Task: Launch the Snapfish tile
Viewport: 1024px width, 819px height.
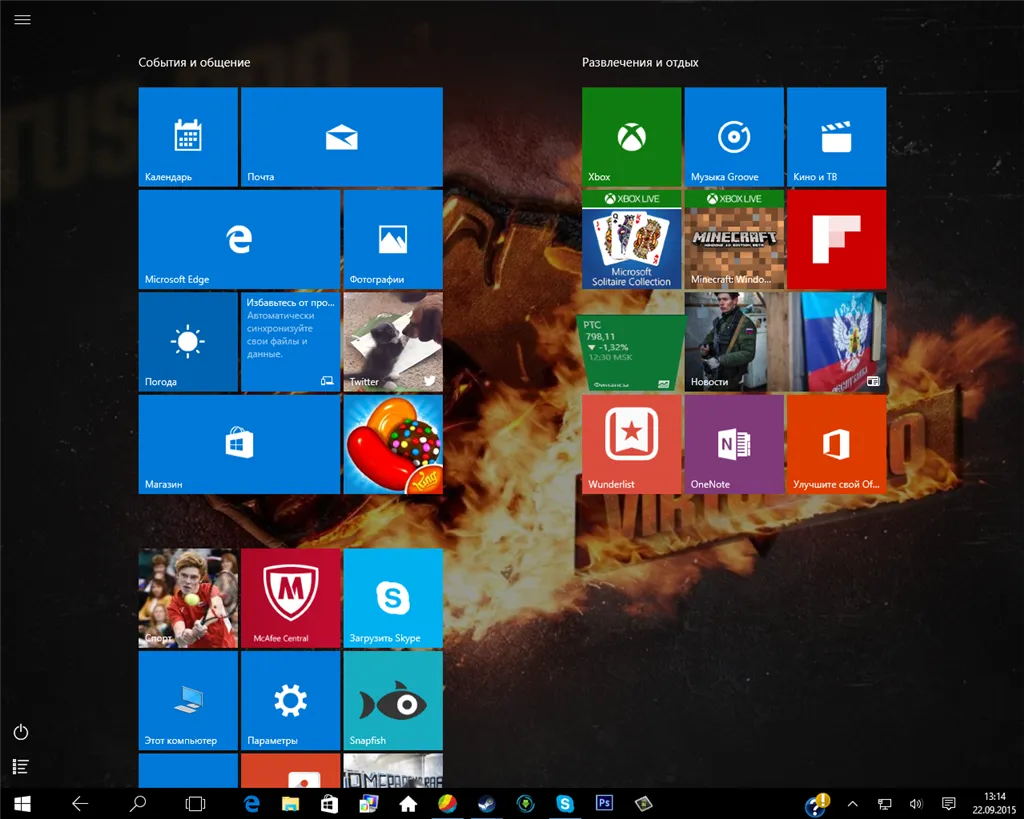Action: 393,701
